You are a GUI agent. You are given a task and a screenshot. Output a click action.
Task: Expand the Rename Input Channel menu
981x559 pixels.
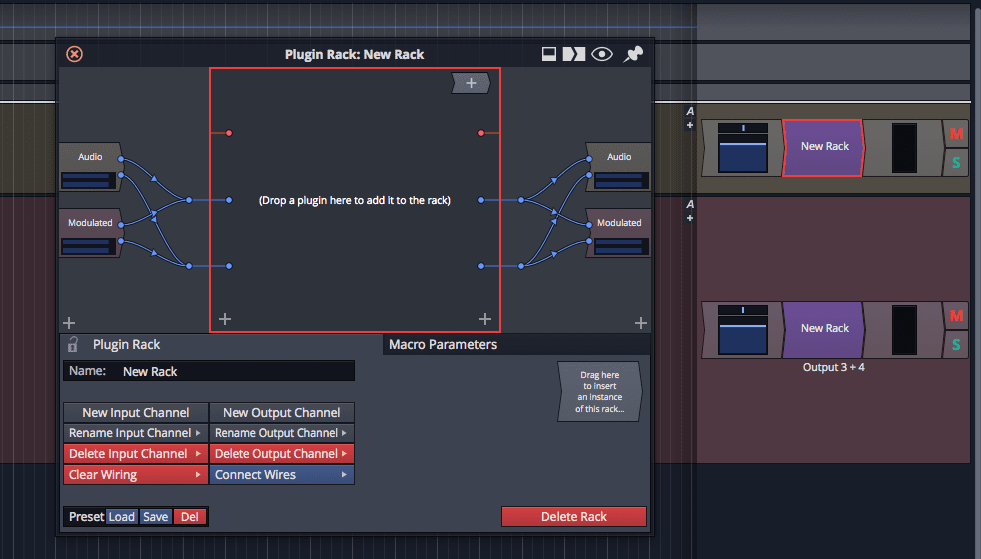click(x=135, y=433)
